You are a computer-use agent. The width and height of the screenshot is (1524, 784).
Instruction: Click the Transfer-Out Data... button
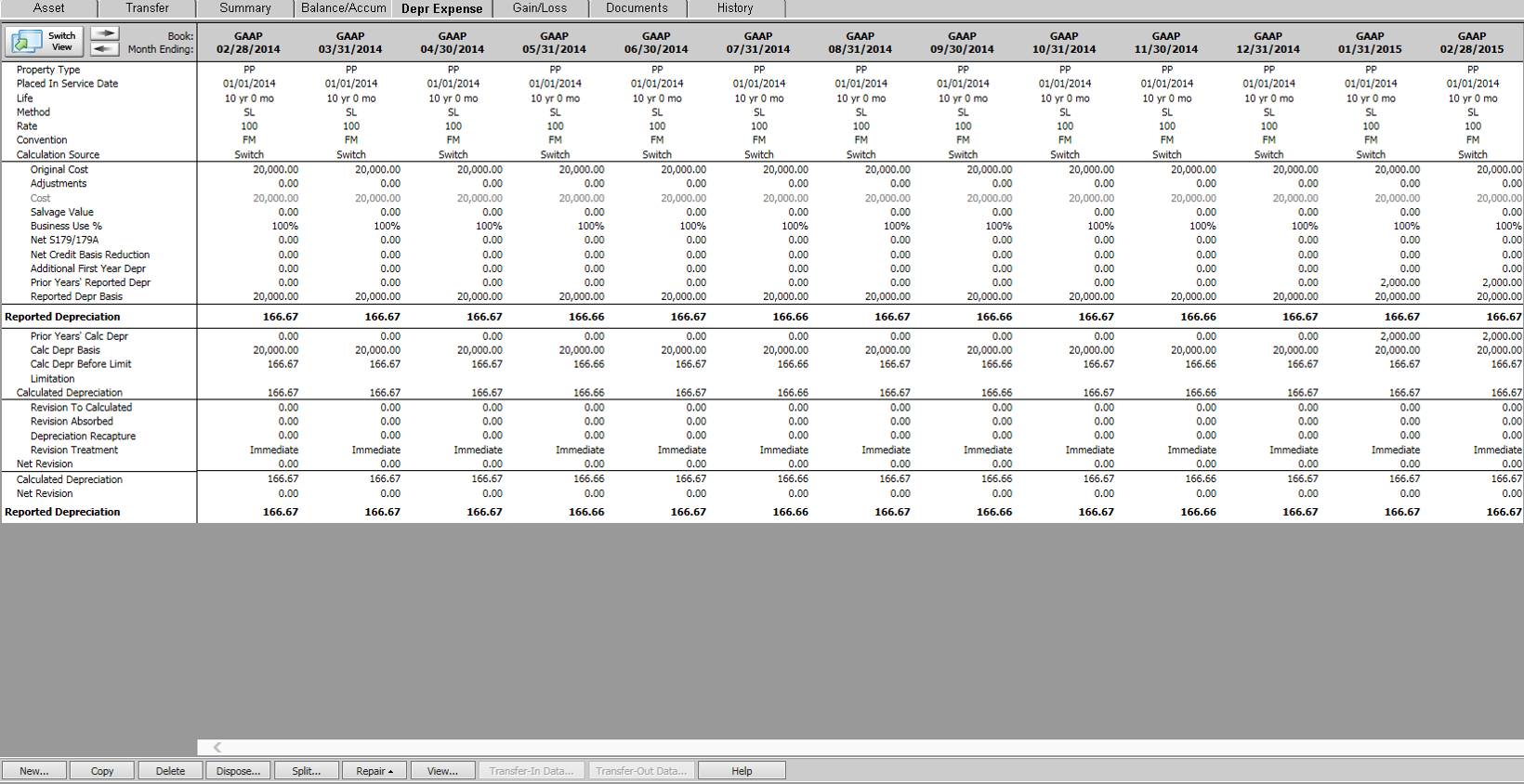[x=641, y=771]
